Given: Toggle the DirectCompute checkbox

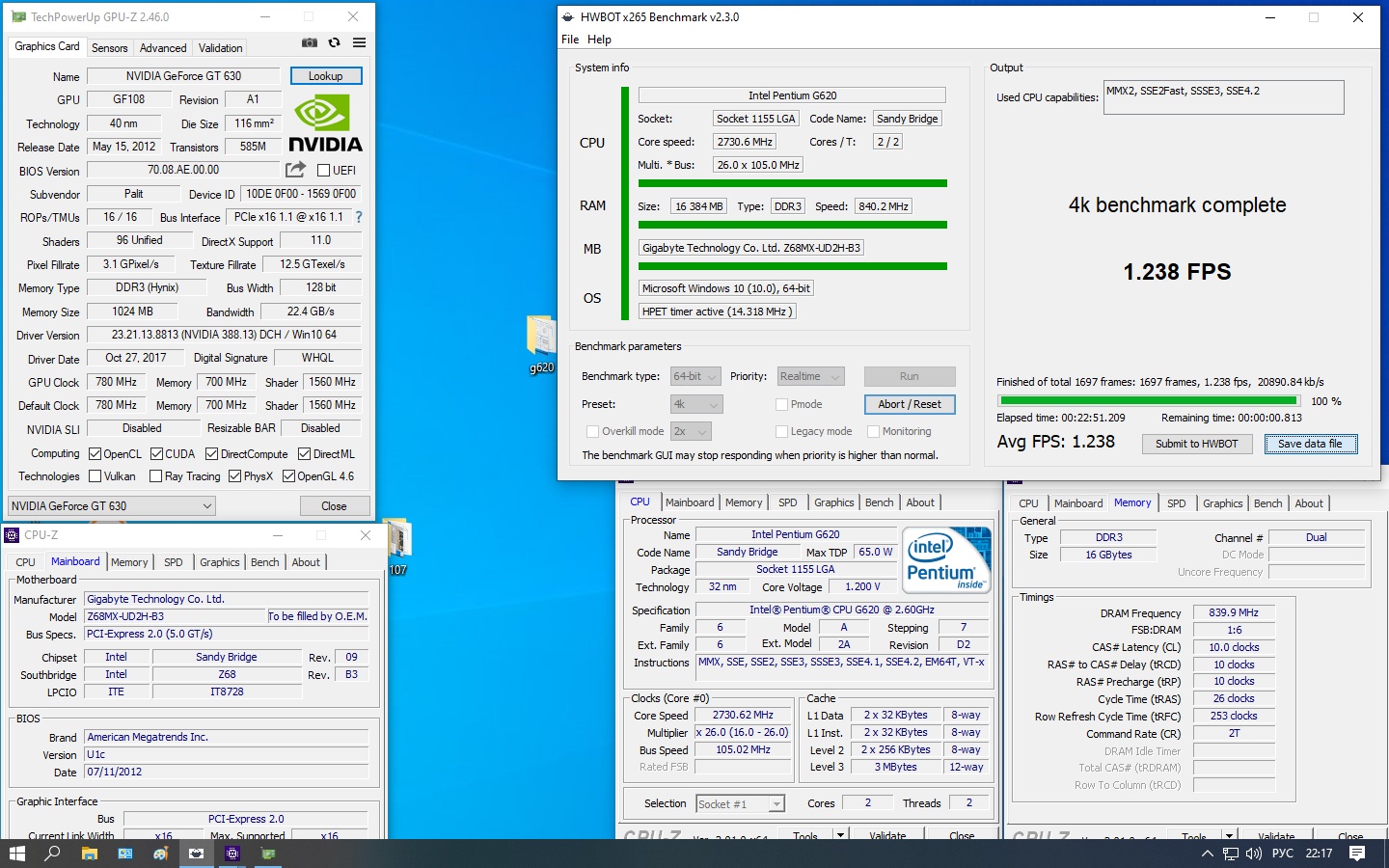Looking at the screenshot, I should click(x=211, y=453).
